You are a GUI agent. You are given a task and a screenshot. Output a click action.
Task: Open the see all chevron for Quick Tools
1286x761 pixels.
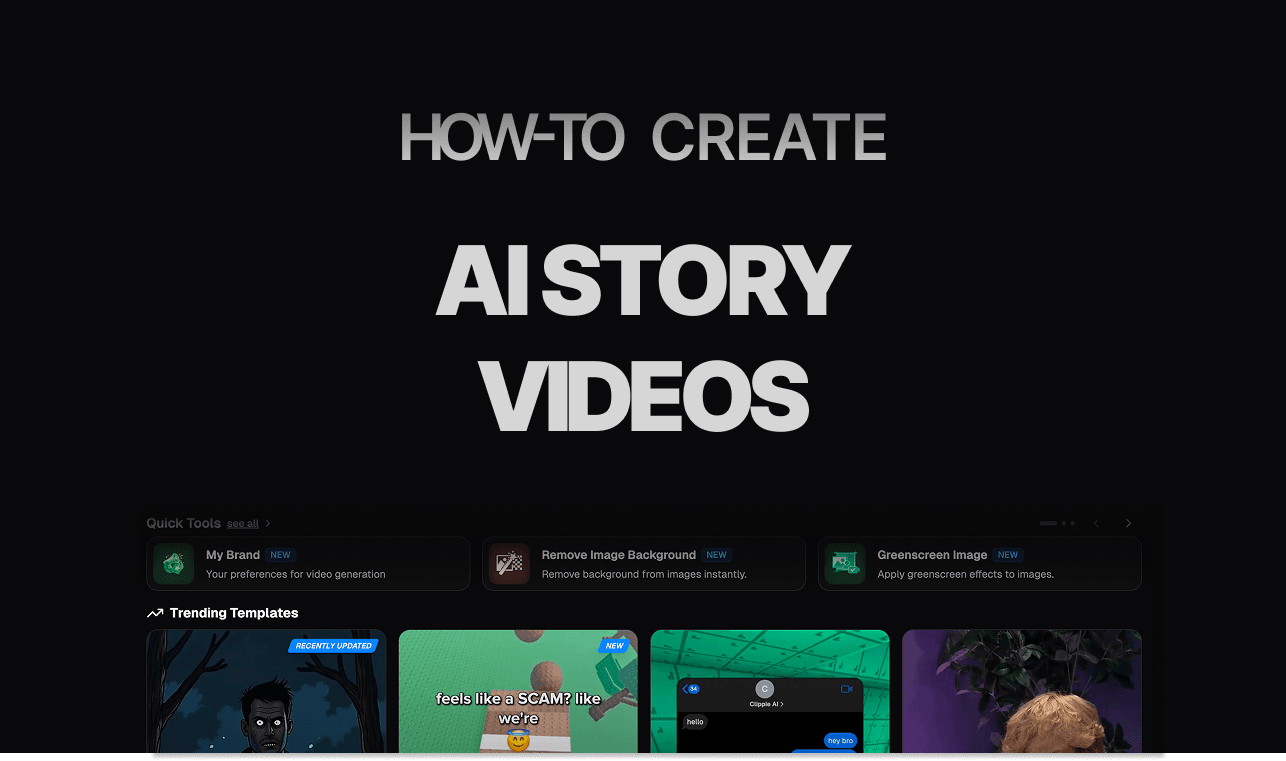click(x=266, y=522)
